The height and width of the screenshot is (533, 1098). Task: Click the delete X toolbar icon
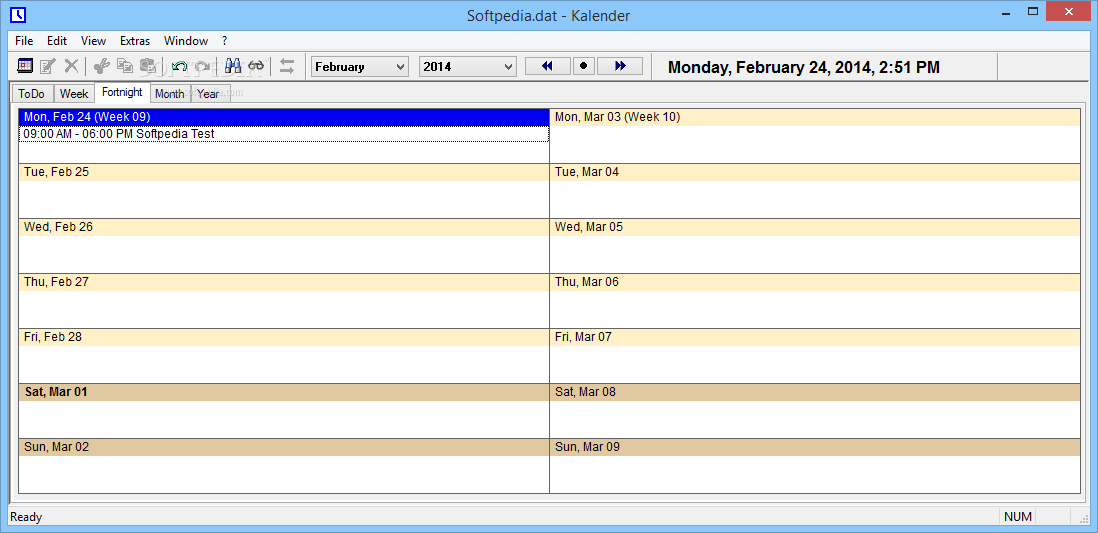coord(71,66)
